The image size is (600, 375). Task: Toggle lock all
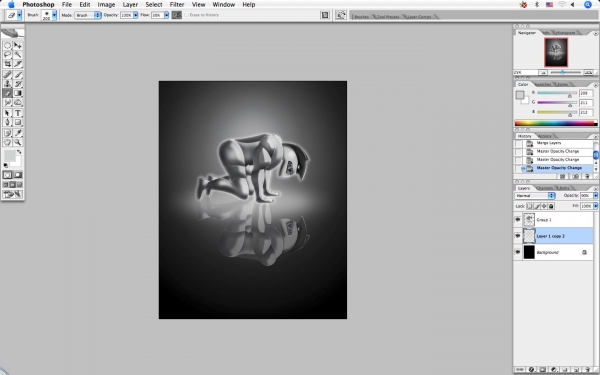point(551,206)
